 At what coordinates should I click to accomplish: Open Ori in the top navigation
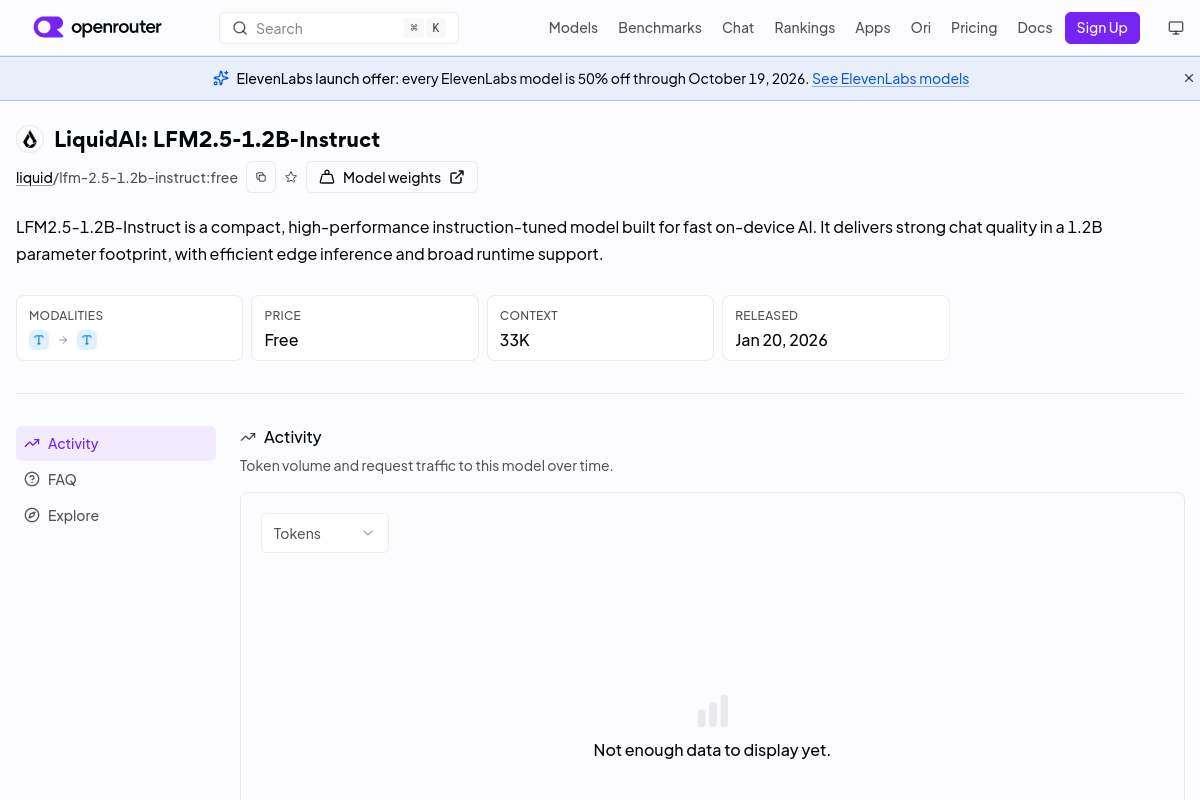(921, 28)
